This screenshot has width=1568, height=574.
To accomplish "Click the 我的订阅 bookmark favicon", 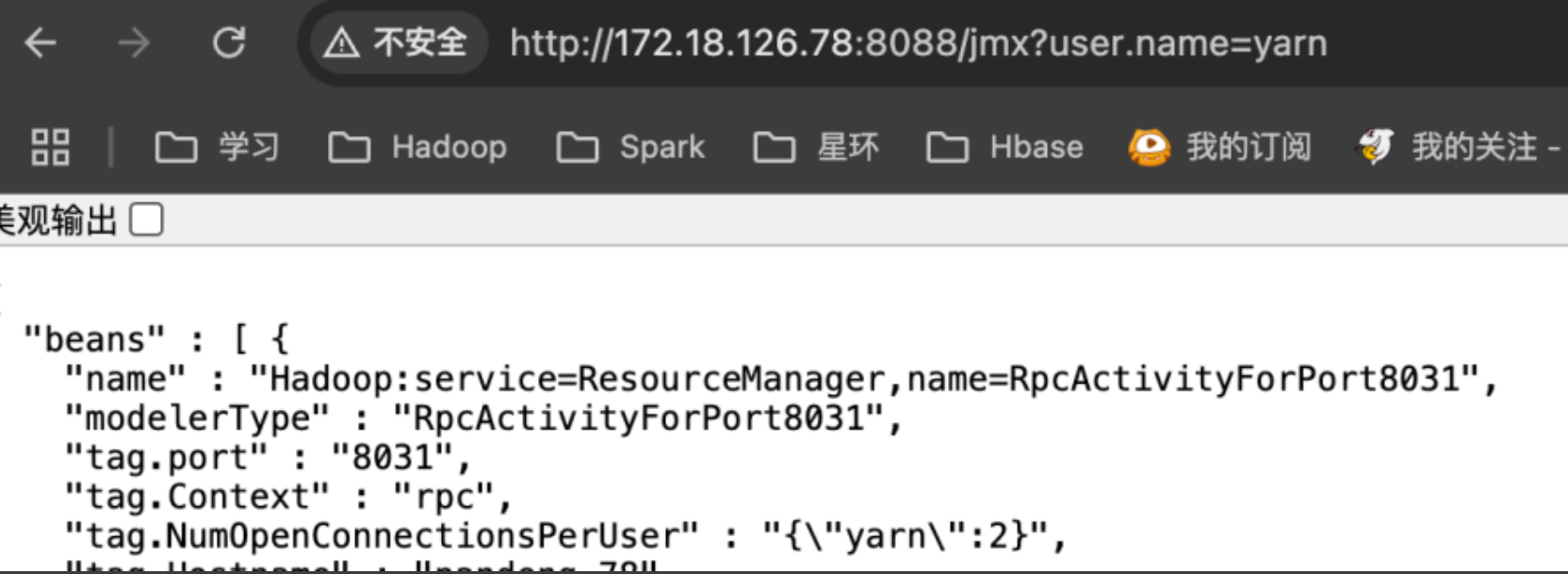I will coord(1149,147).
